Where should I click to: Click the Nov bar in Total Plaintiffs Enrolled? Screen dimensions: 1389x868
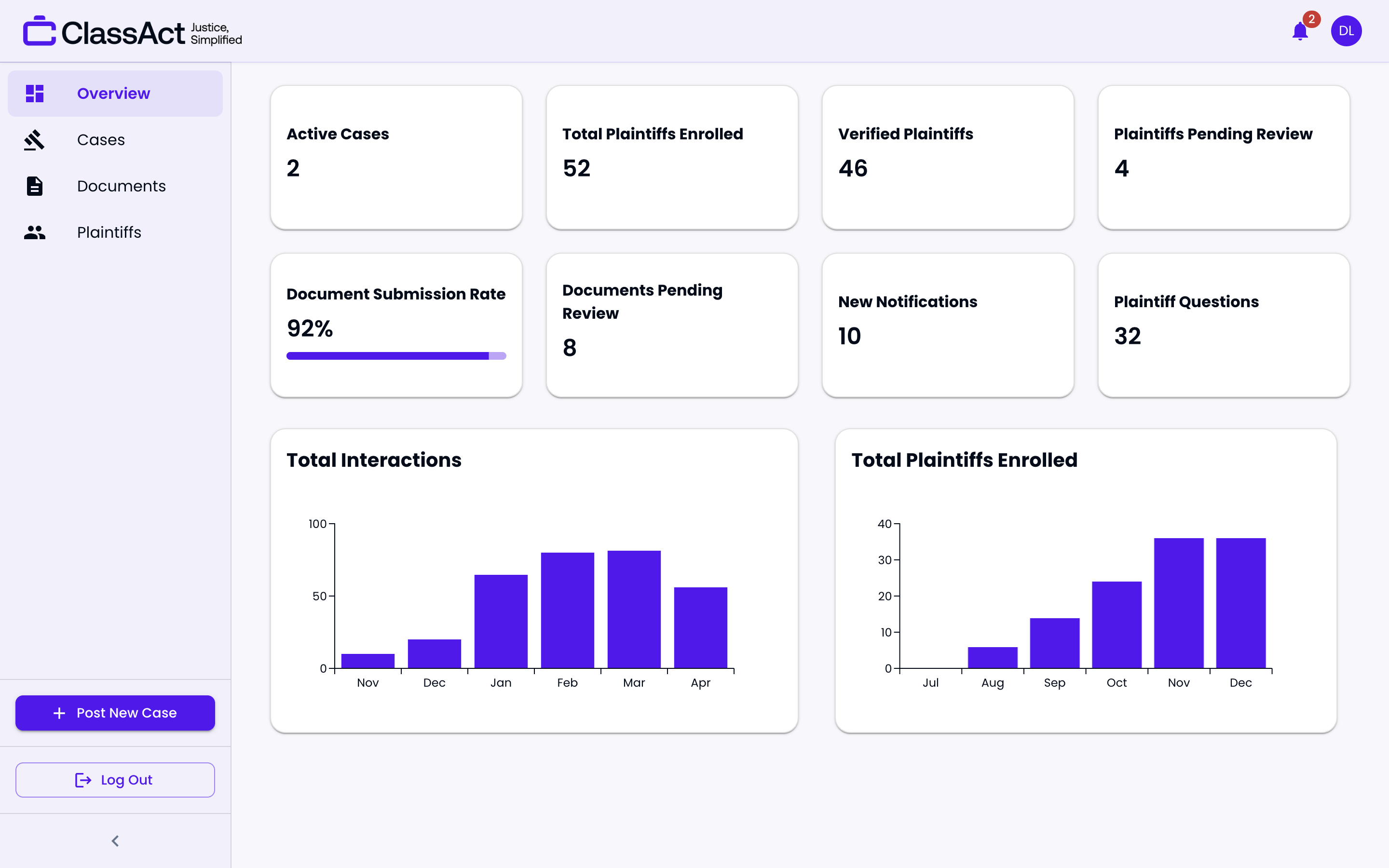[1178, 603]
